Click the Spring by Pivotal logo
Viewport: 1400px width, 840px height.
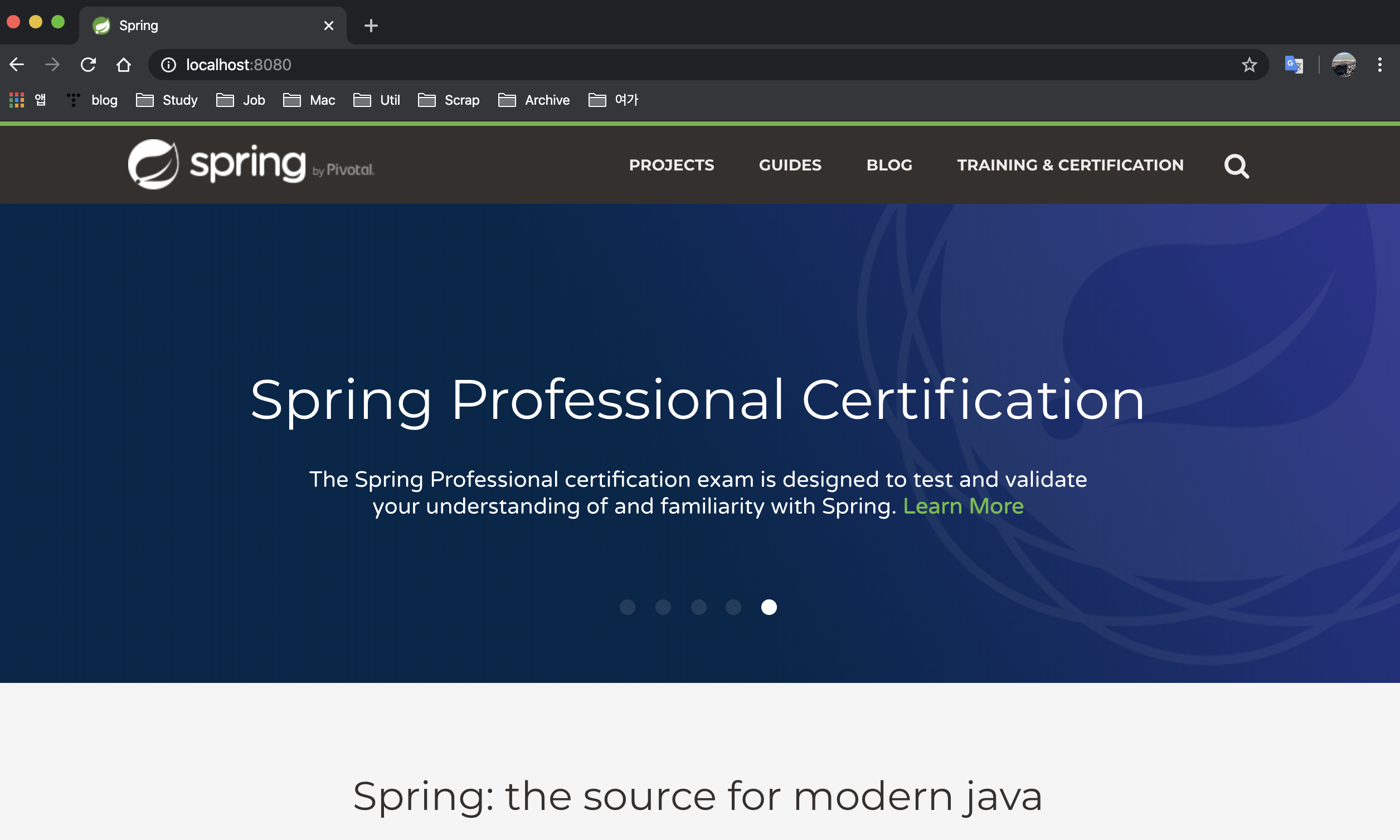coord(251,164)
